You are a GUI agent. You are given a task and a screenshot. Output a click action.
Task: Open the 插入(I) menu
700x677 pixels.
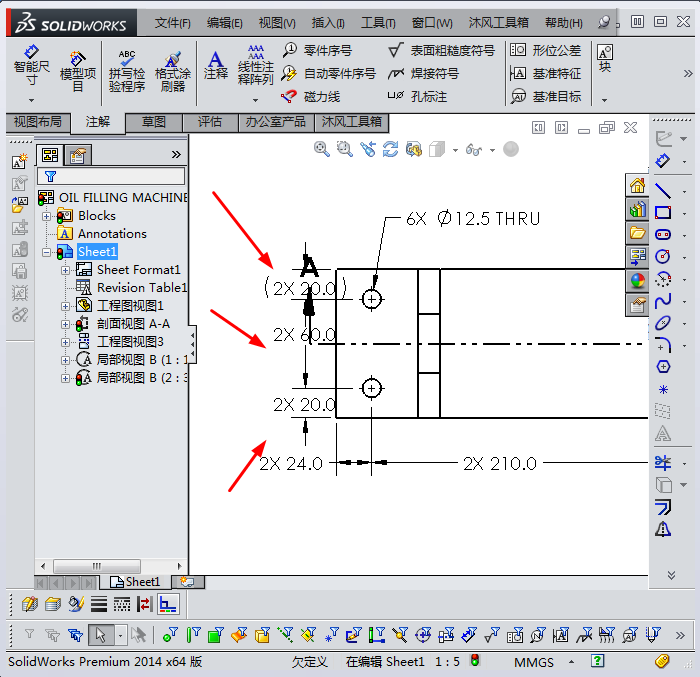click(328, 22)
